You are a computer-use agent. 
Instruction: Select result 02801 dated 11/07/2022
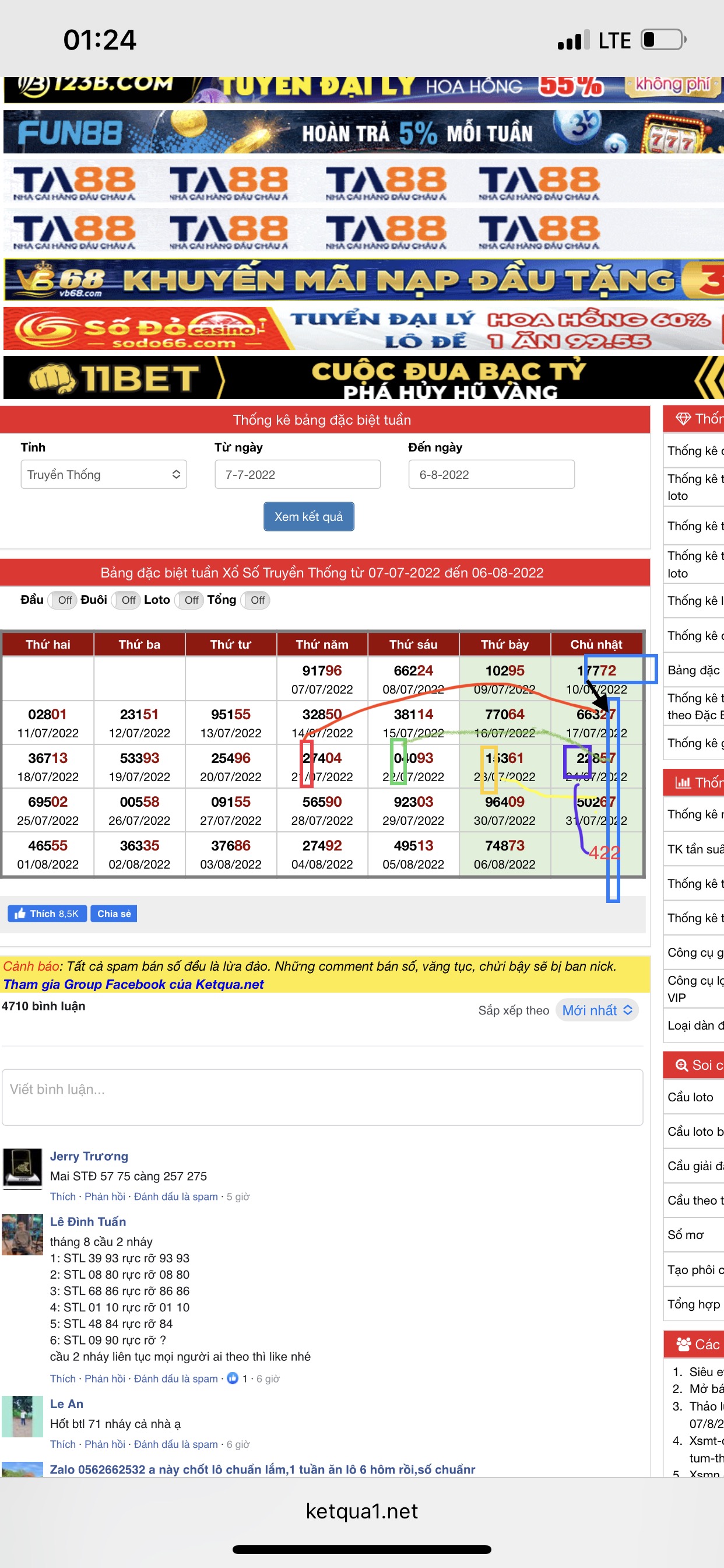[48, 723]
